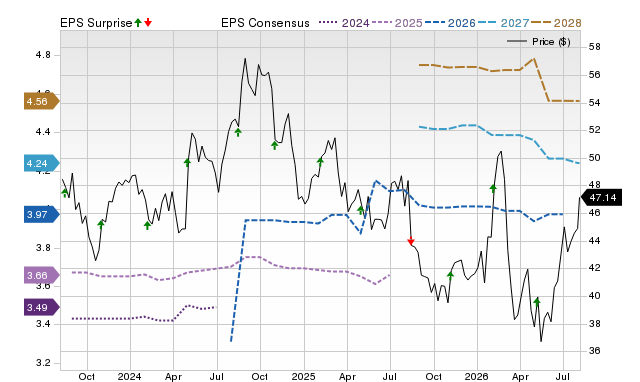640x382 pixels.
Task: Toggle the Price ($) line legend entry
Action: (x=538, y=42)
